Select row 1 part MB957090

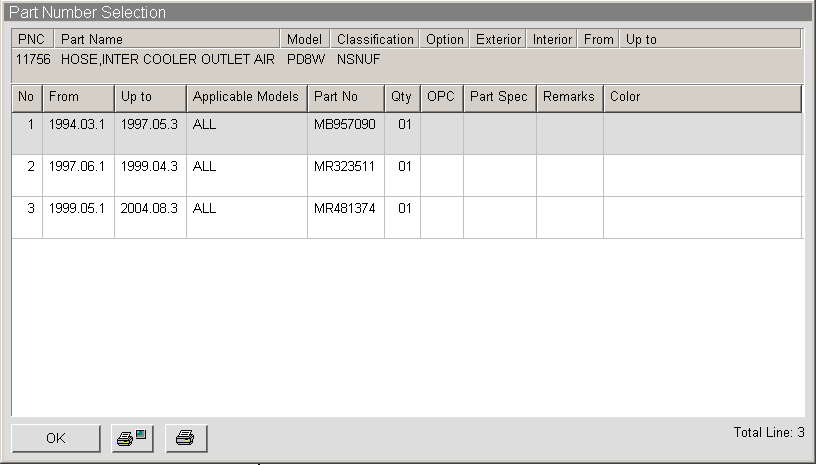click(x=344, y=126)
